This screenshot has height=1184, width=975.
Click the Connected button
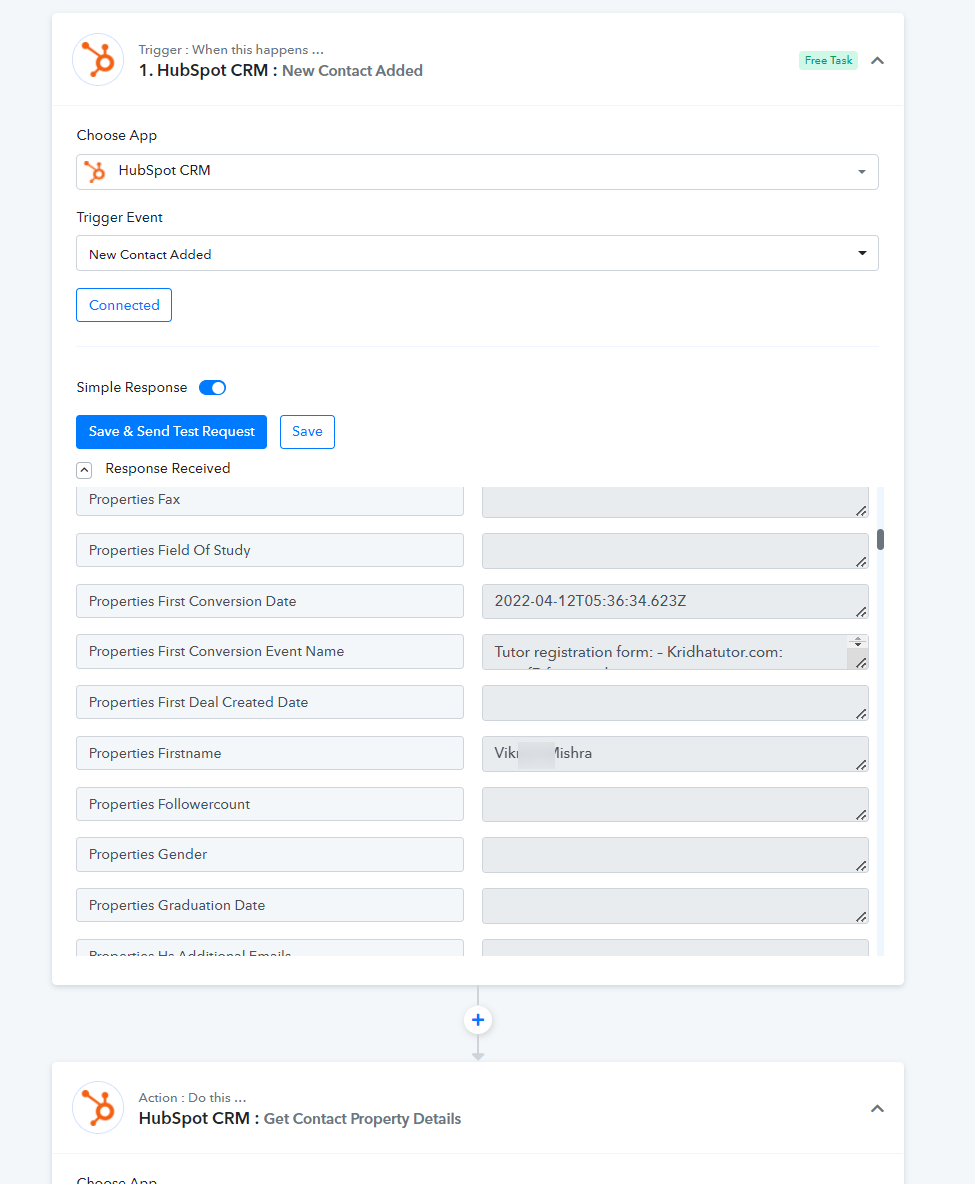click(124, 305)
